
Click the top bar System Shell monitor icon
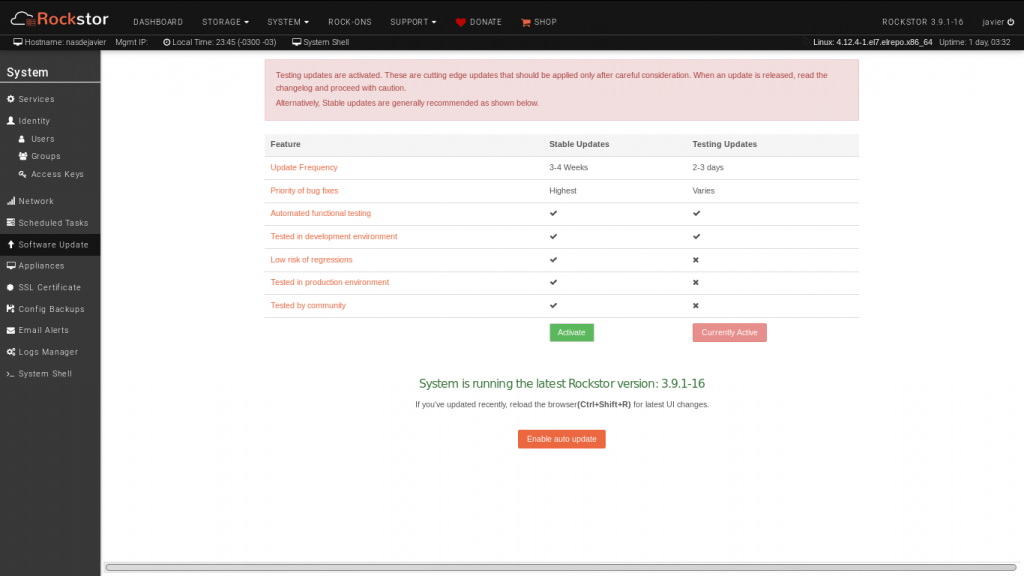click(296, 42)
